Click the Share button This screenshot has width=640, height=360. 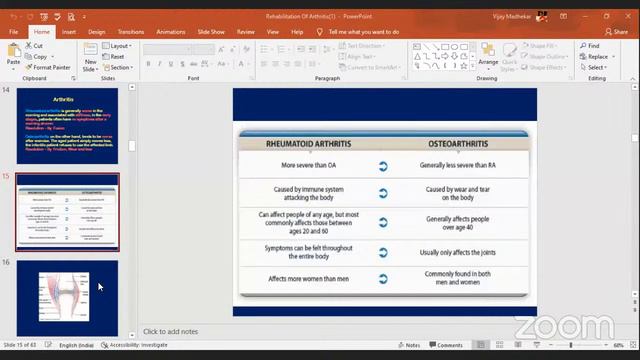(x=616, y=32)
